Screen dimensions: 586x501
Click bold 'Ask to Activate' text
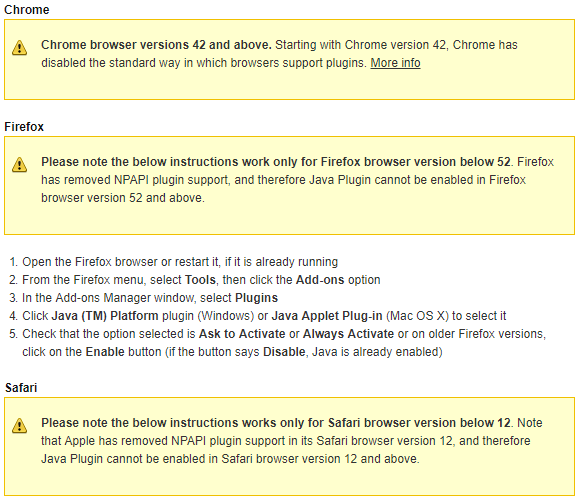pos(242,334)
